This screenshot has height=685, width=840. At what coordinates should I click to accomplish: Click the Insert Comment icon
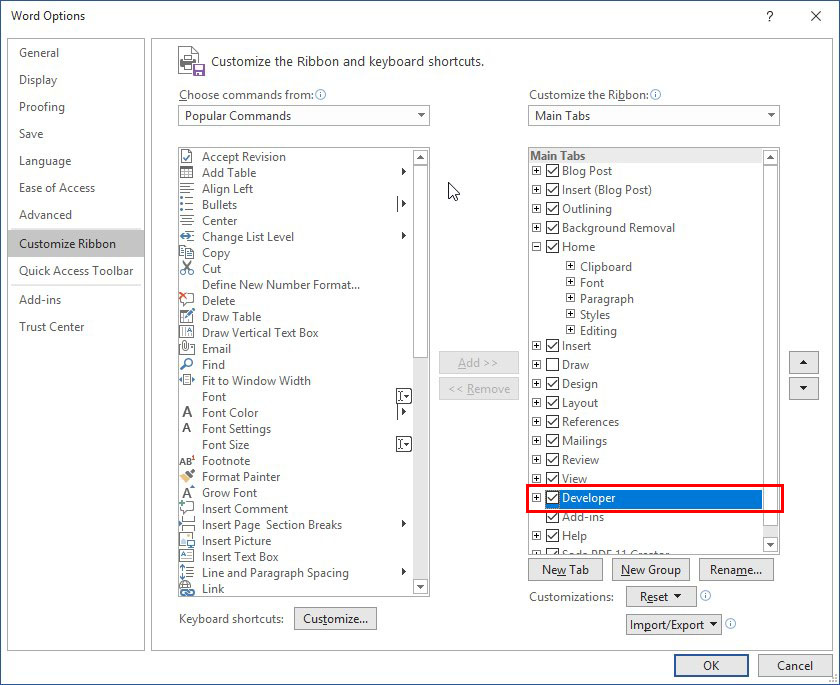point(186,507)
